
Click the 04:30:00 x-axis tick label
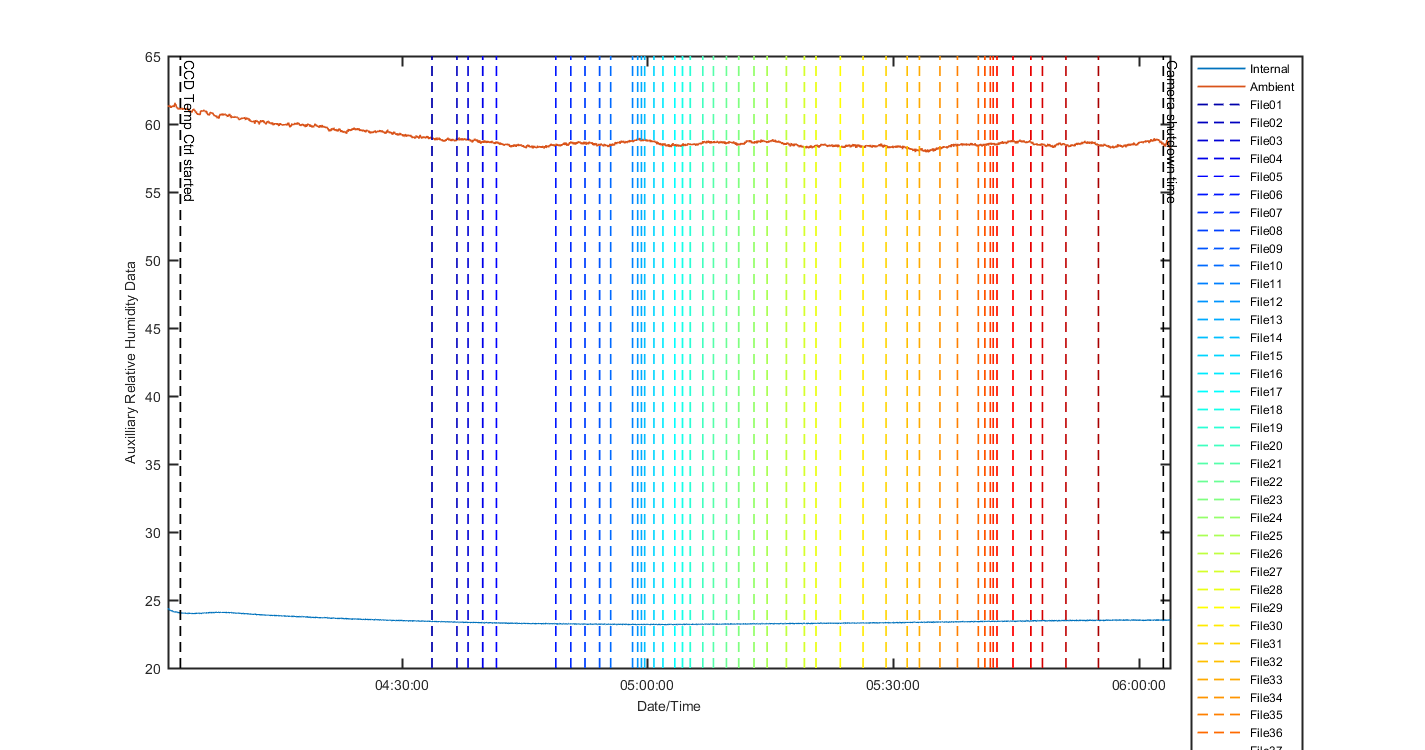(x=402, y=686)
